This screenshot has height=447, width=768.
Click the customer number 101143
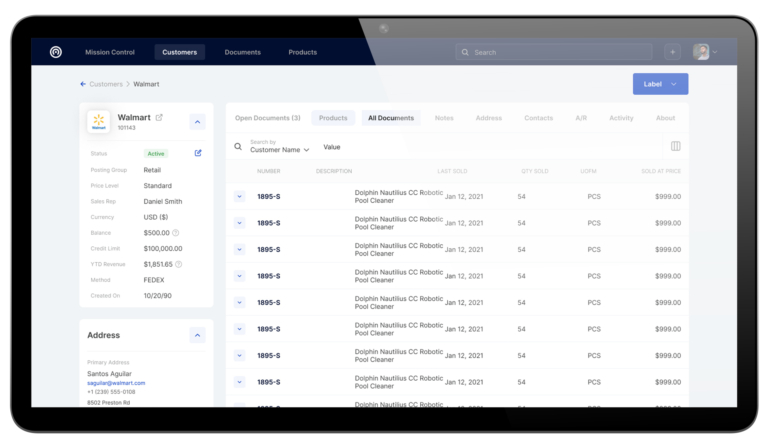(x=126, y=128)
